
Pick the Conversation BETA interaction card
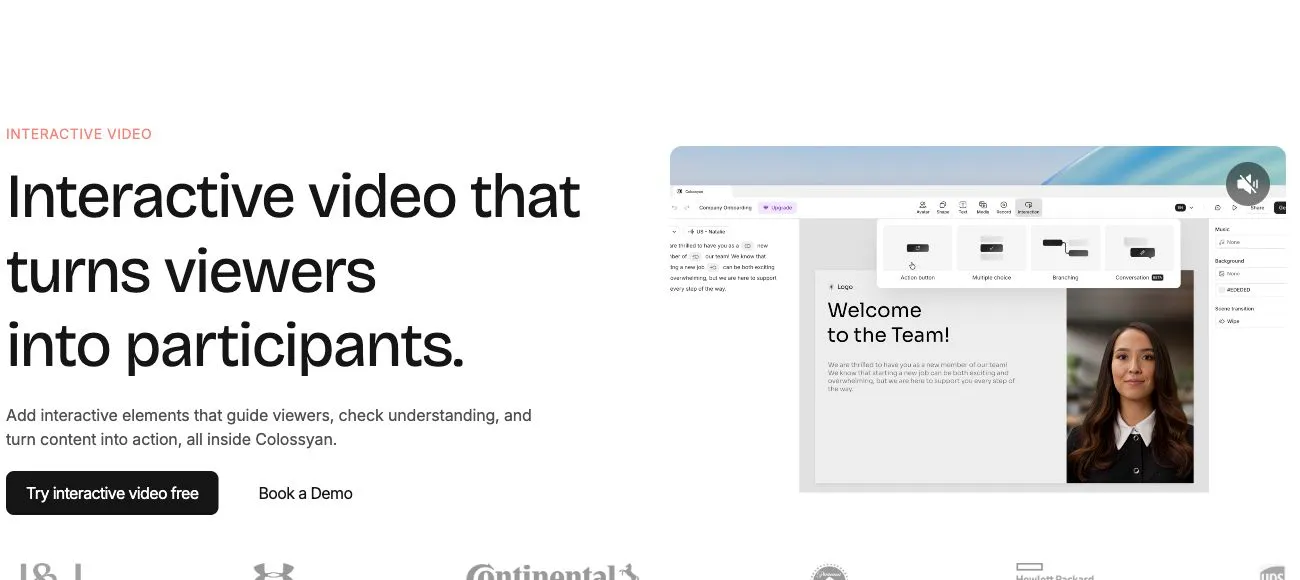click(x=1139, y=253)
